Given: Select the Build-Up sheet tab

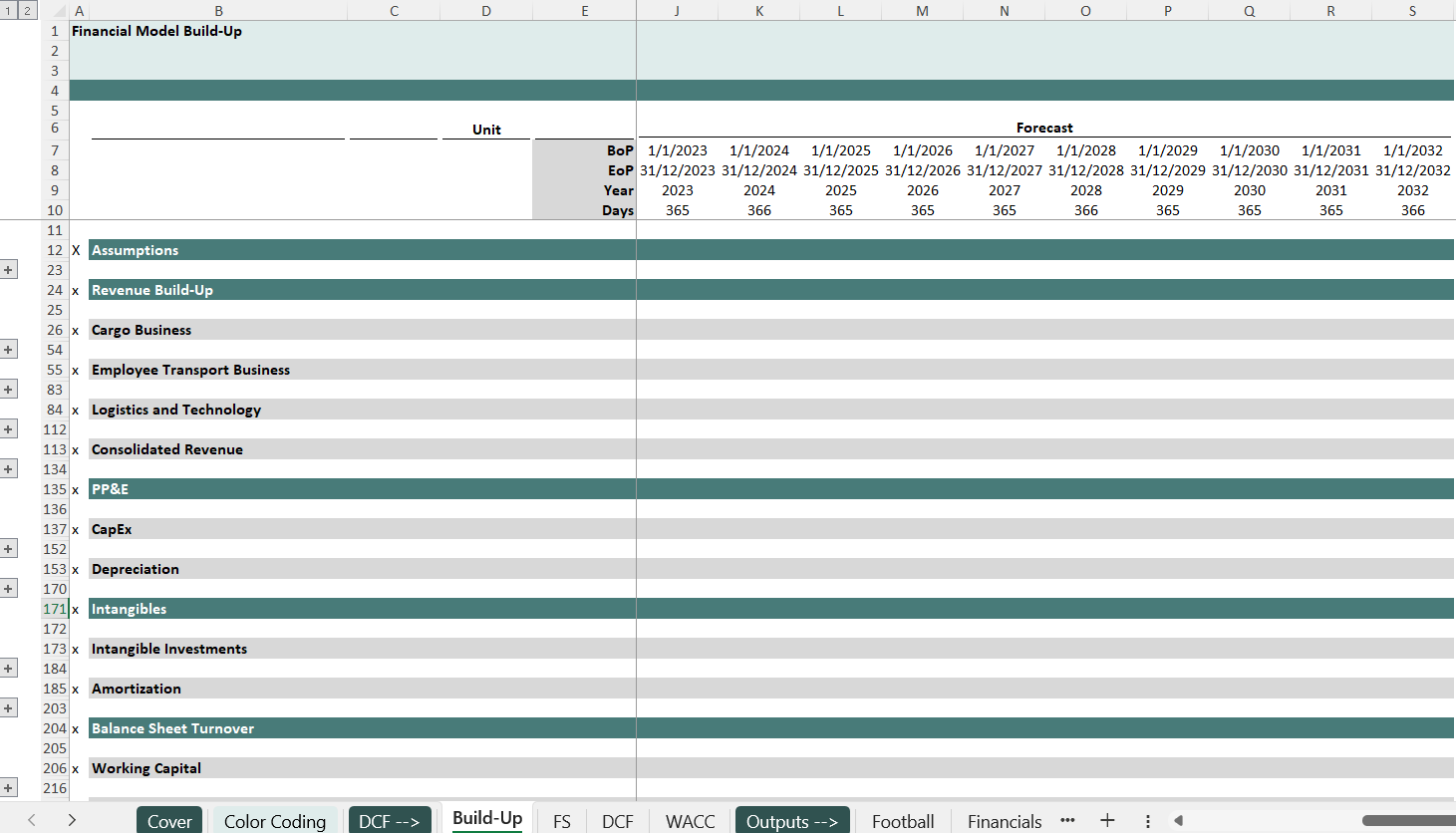Looking at the screenshot, I should [x=487, y=818].
